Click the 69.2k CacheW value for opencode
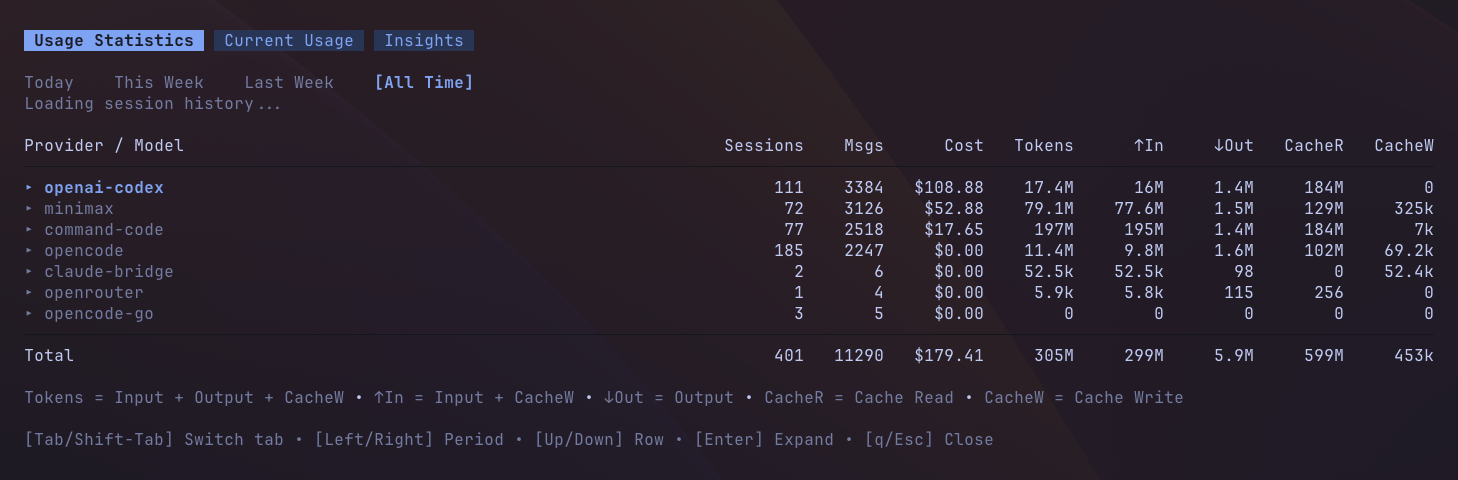 click(x=1409, y=251)
